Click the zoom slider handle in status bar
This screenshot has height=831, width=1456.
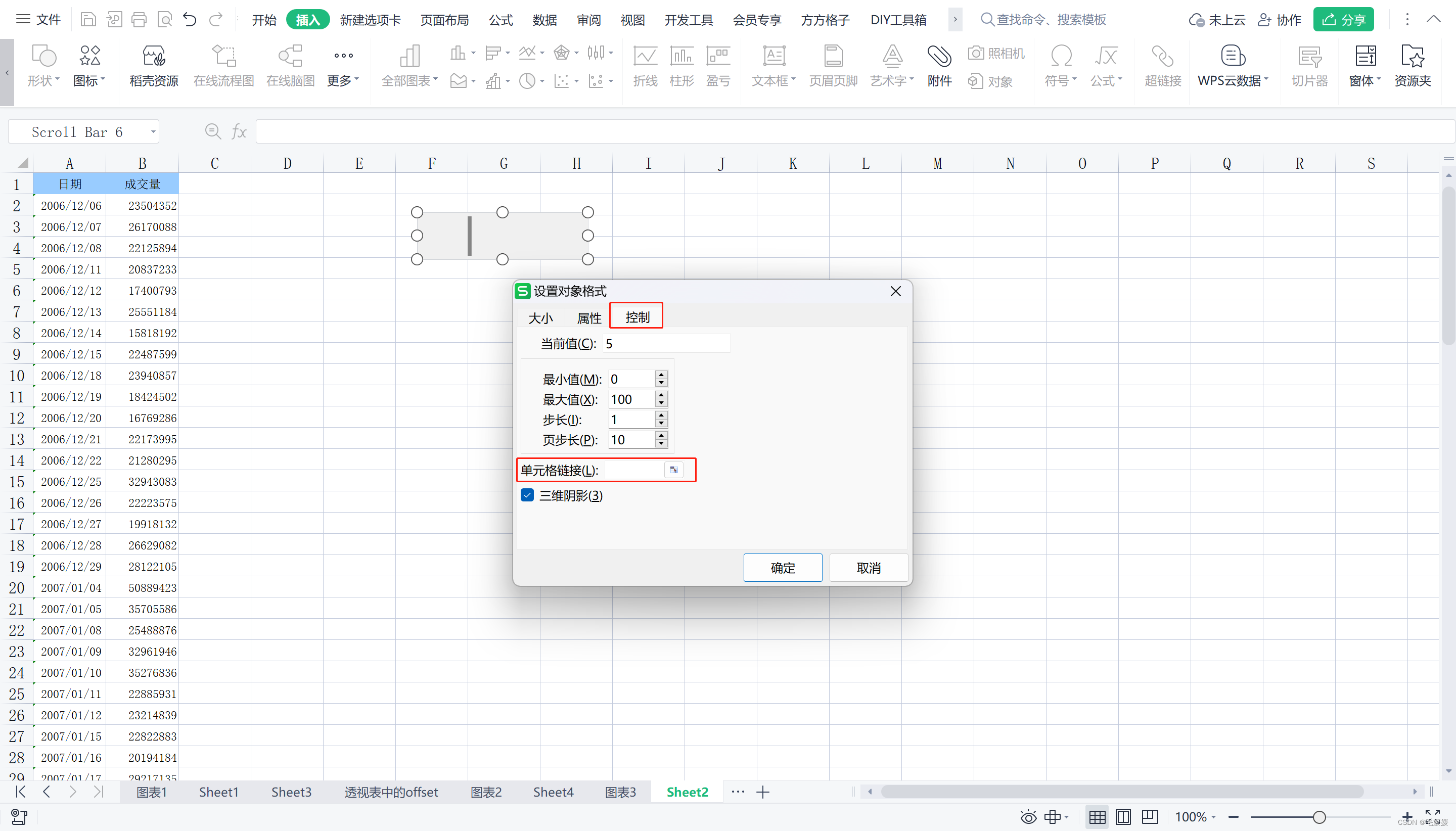pos(1319,817)
